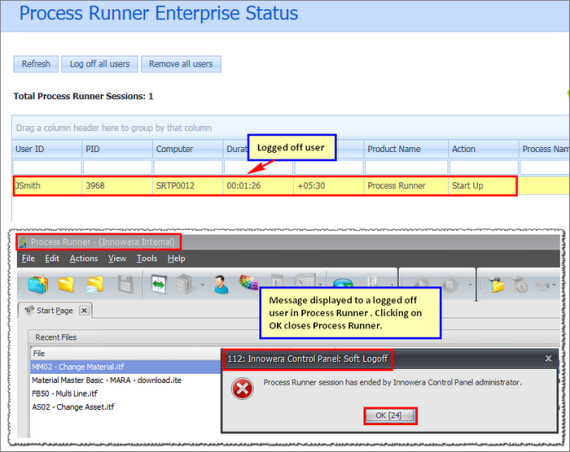
Task: Click the Remove all users button
Action: pyautogui.click(x=181, y=64)
